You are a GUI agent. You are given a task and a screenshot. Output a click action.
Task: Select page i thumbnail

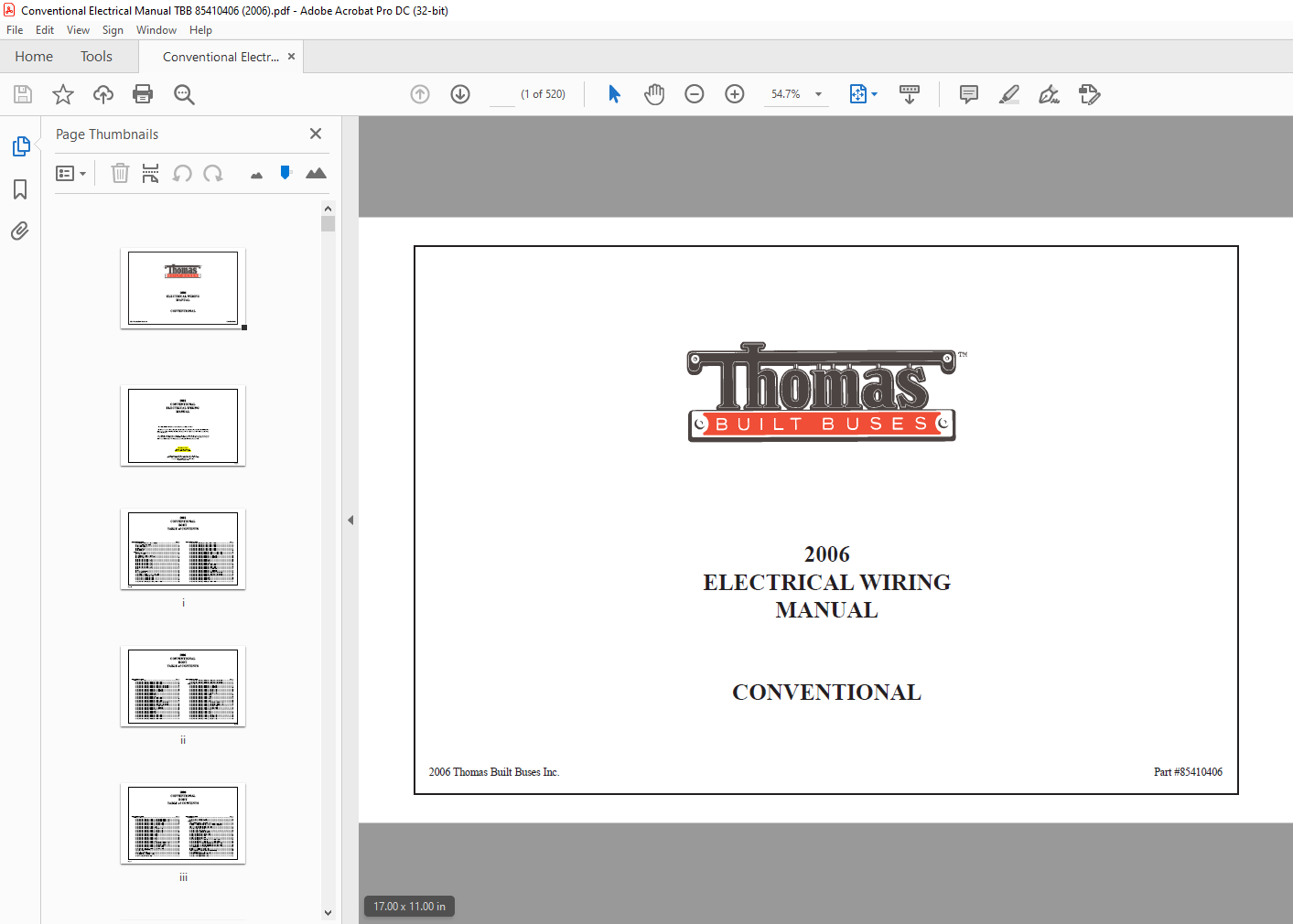coord(183,549)
